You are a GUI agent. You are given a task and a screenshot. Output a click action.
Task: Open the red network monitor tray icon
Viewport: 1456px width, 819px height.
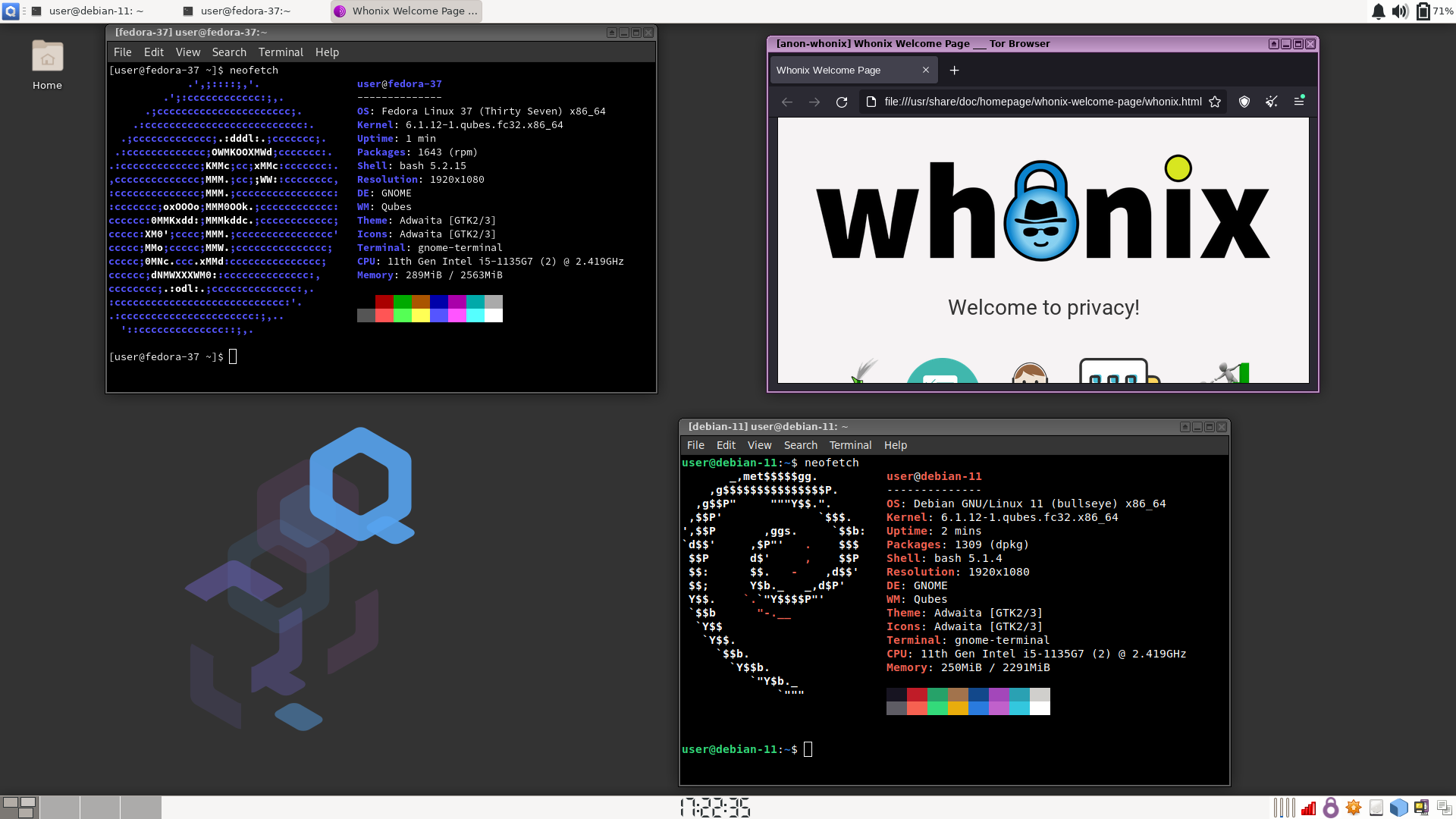1309,808
